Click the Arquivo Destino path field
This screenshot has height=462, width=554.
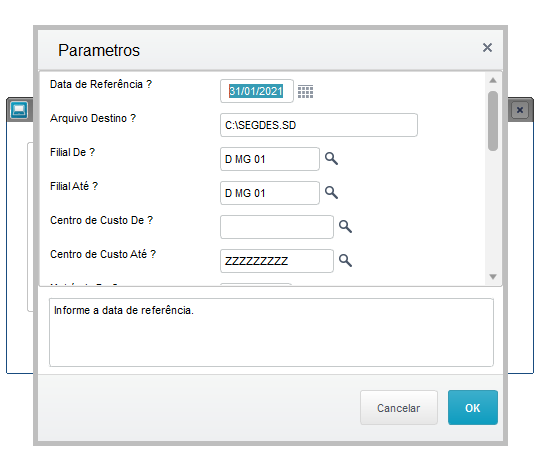319,125
